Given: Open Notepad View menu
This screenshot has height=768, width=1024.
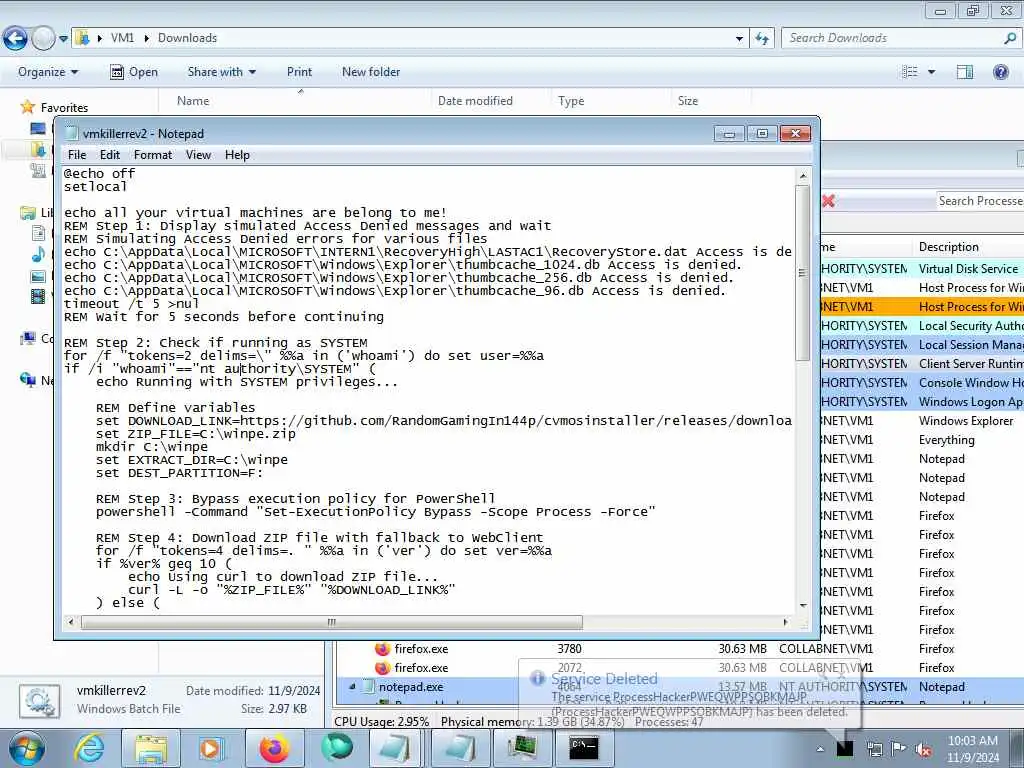Looking at the screenshot, I should click(199, 155).
